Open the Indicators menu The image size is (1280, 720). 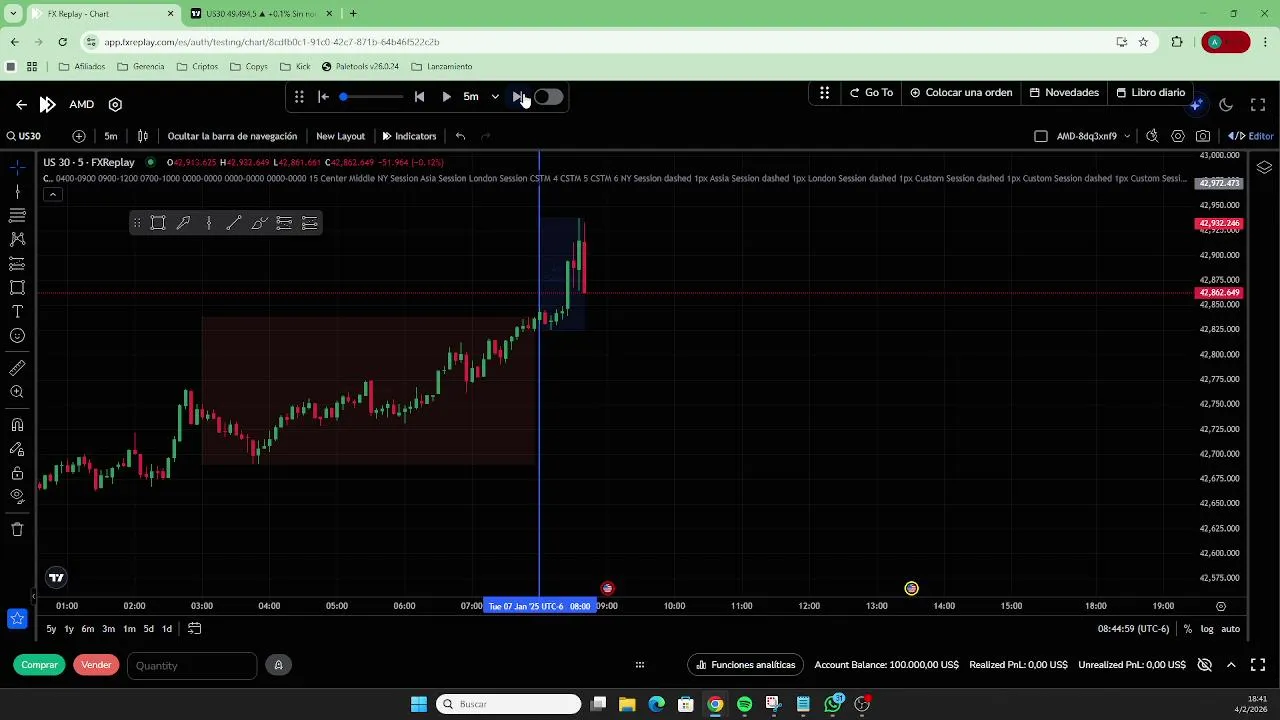pos(409,136)
